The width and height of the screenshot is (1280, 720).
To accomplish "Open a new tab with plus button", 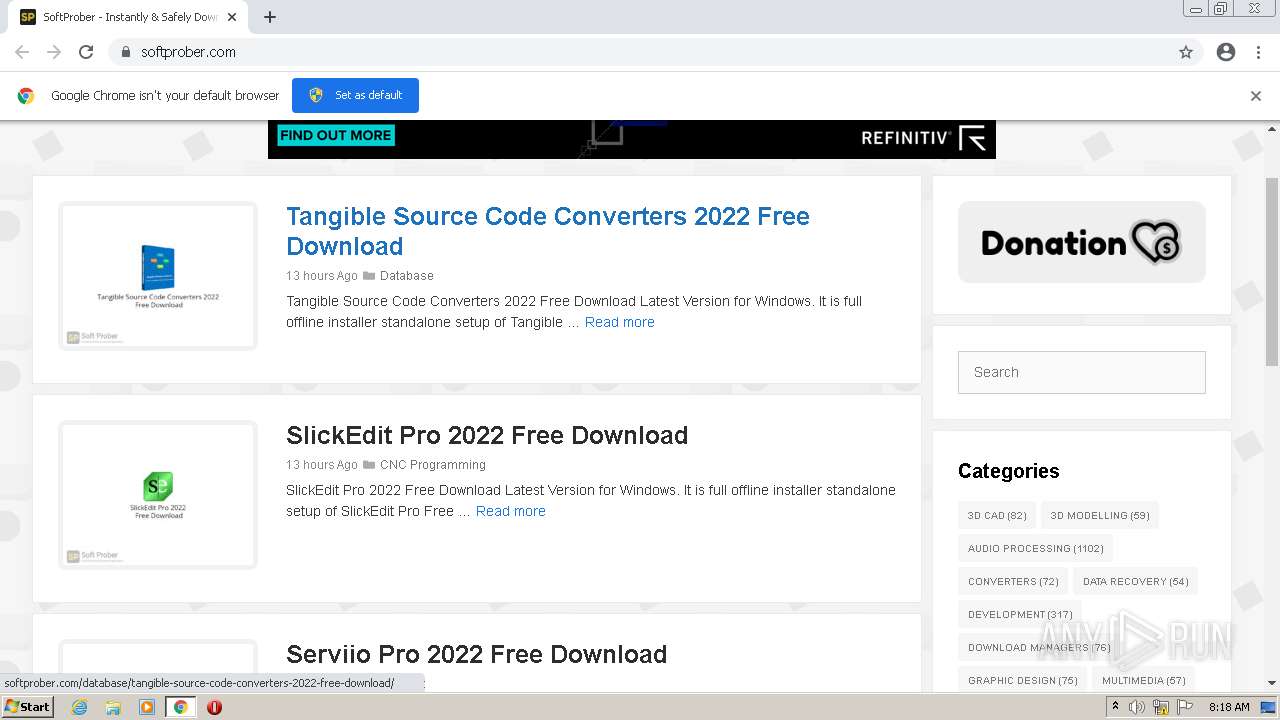I will click(270, 17).
